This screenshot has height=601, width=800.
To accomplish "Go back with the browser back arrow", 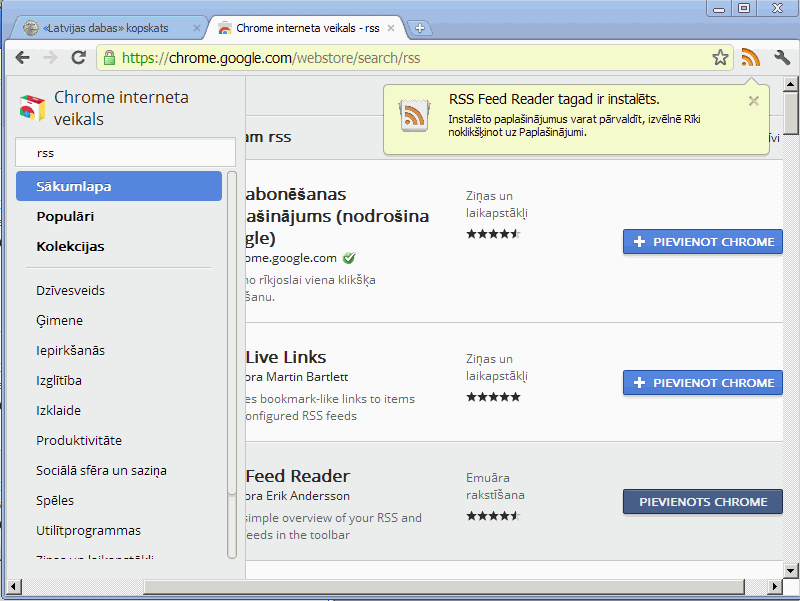I will tap(23, 58).
